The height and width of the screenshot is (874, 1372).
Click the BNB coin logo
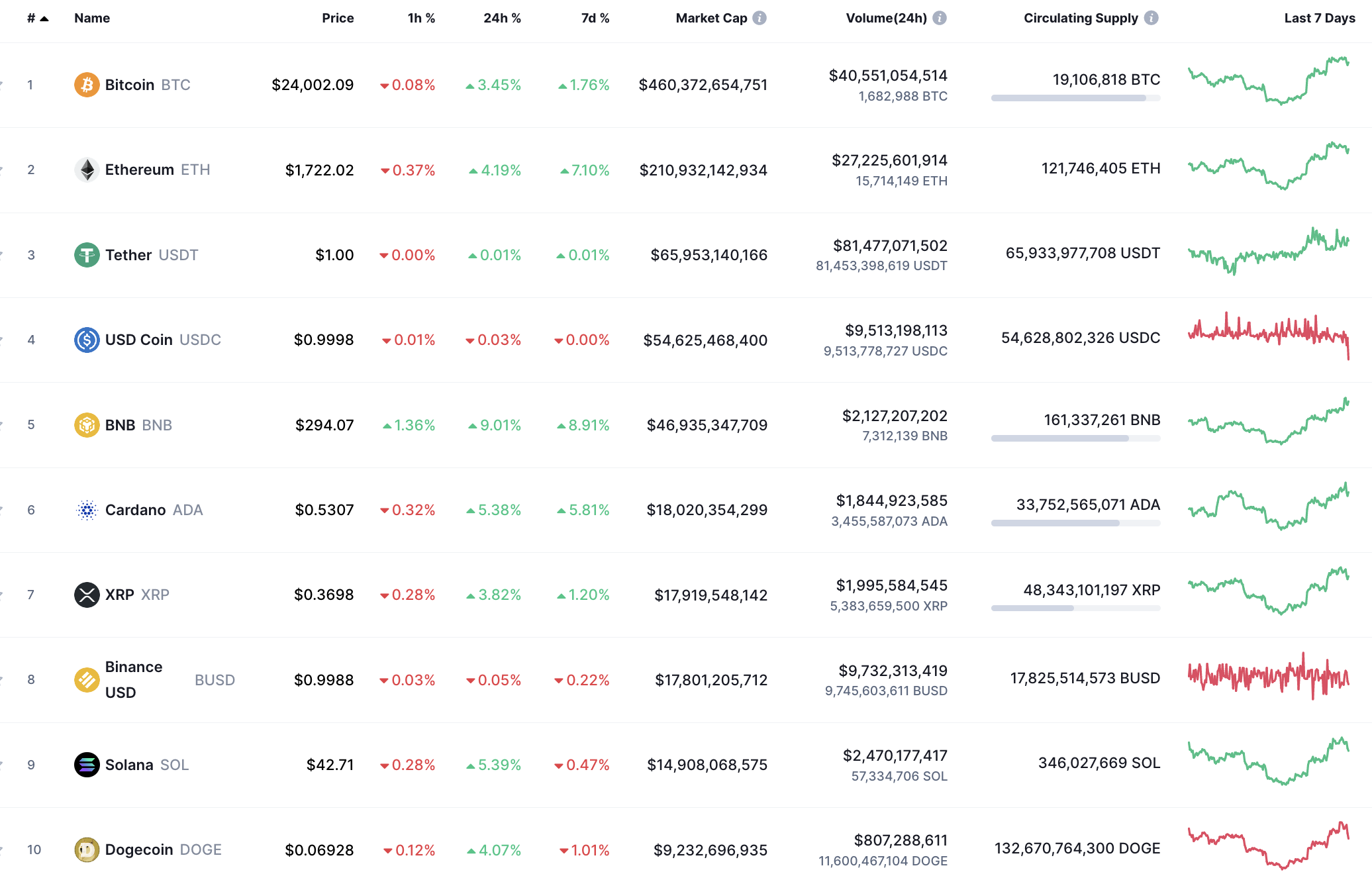click(87, 424)
